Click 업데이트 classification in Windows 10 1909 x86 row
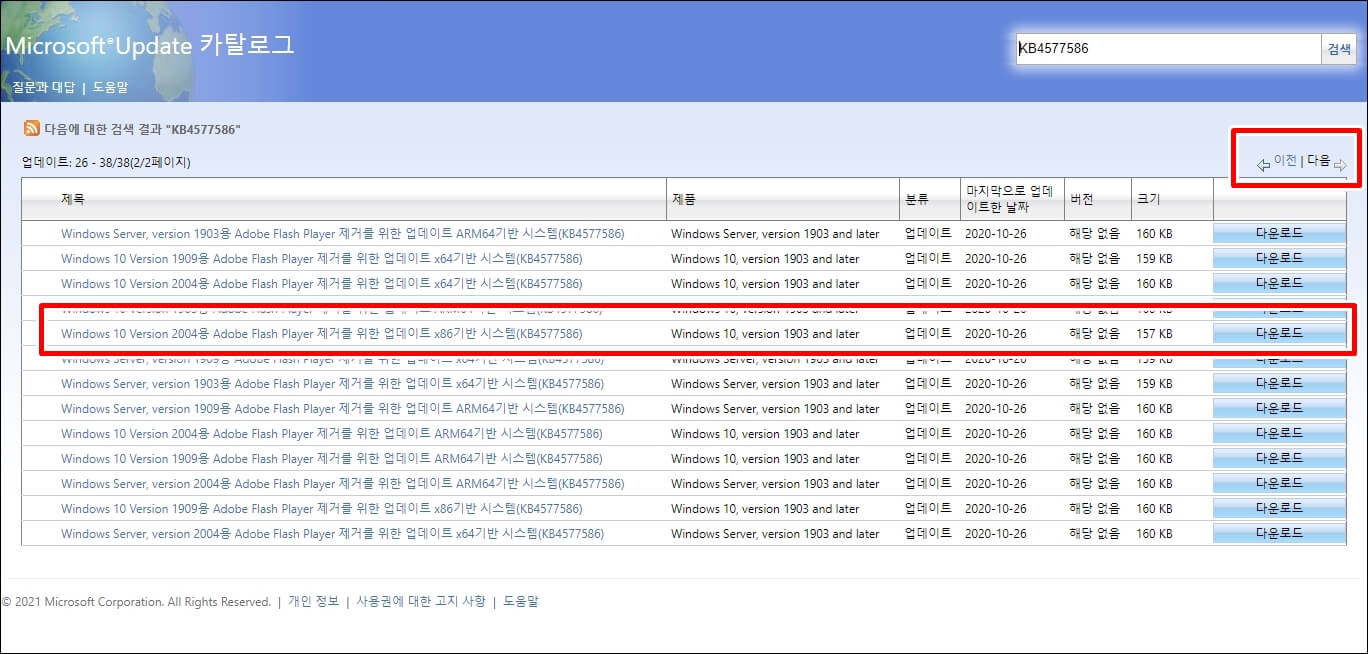 [x=928, y=508]
